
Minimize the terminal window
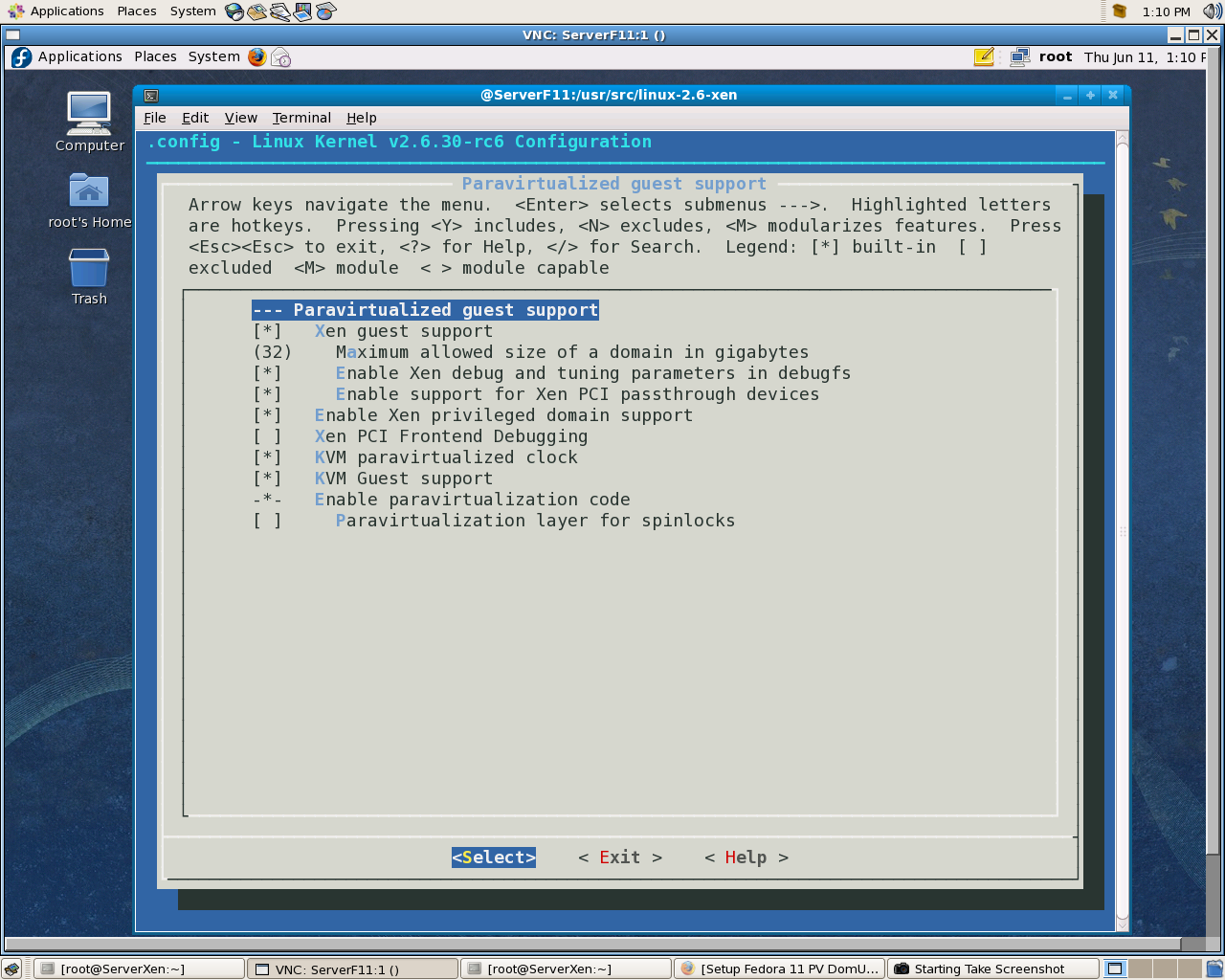pos(1067,95)
